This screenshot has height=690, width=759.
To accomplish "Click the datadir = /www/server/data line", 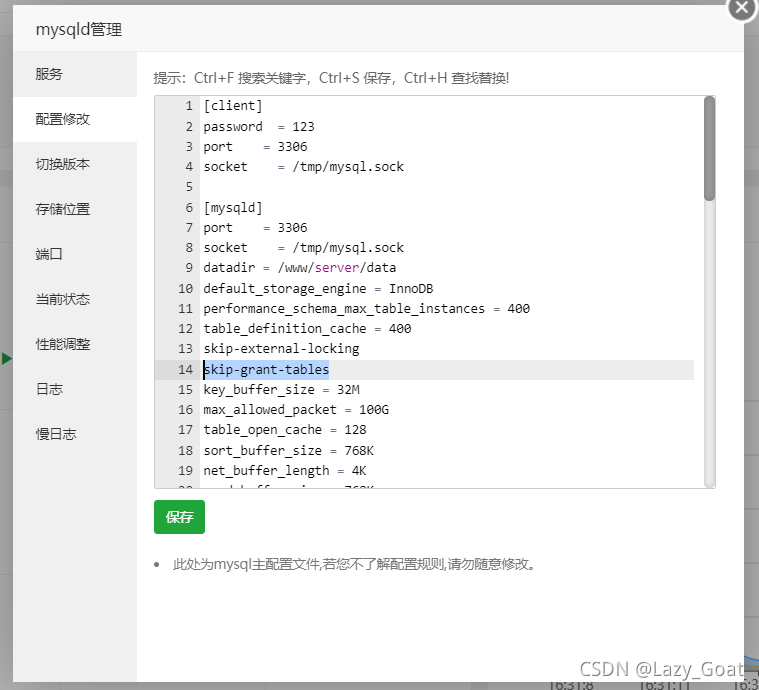I will coord(300,268).
